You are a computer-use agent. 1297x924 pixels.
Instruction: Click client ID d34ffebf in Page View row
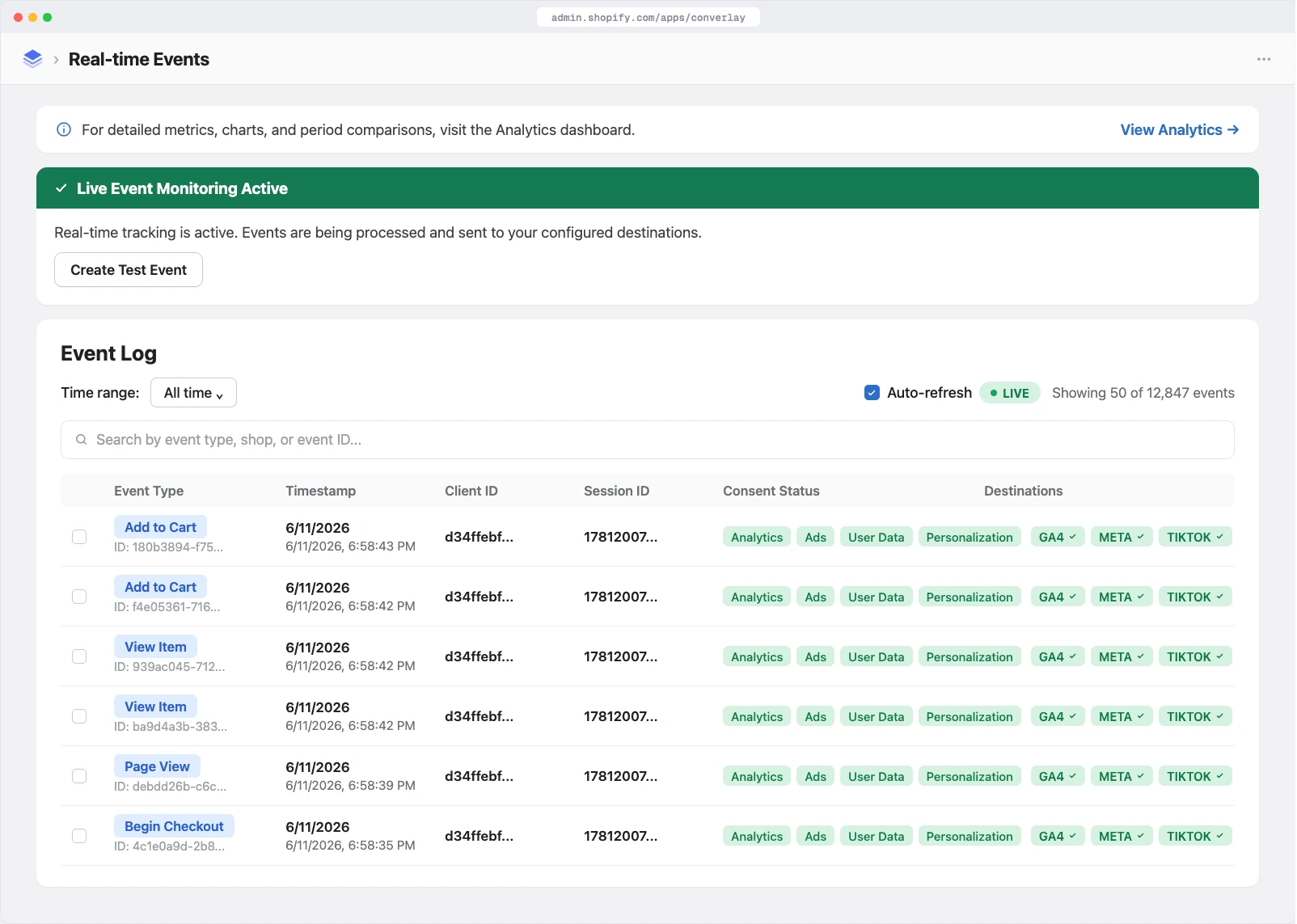coord(479,776)
